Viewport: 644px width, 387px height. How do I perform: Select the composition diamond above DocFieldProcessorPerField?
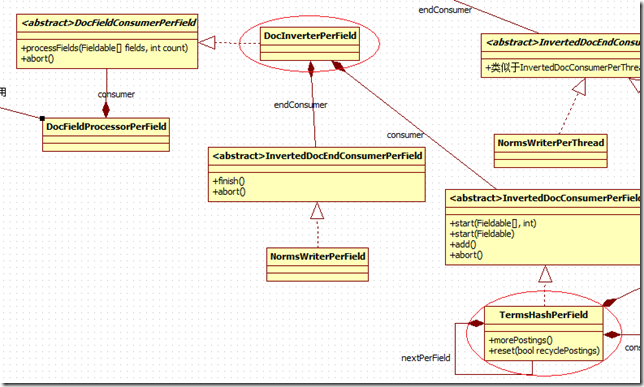106,109
